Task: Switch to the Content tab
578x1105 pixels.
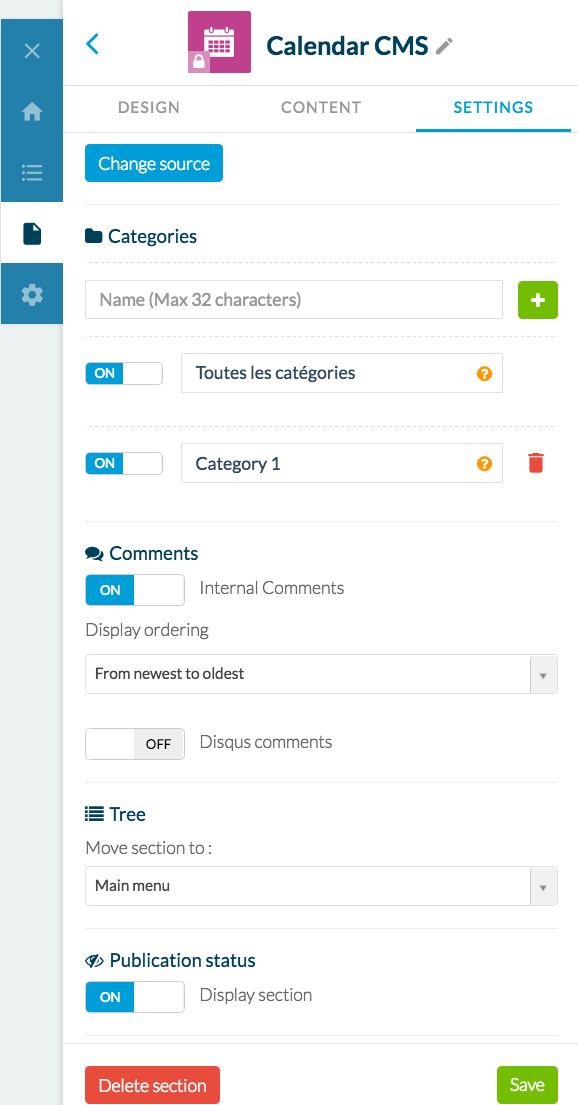Action: pyautogui.click(x=321, y=108)
